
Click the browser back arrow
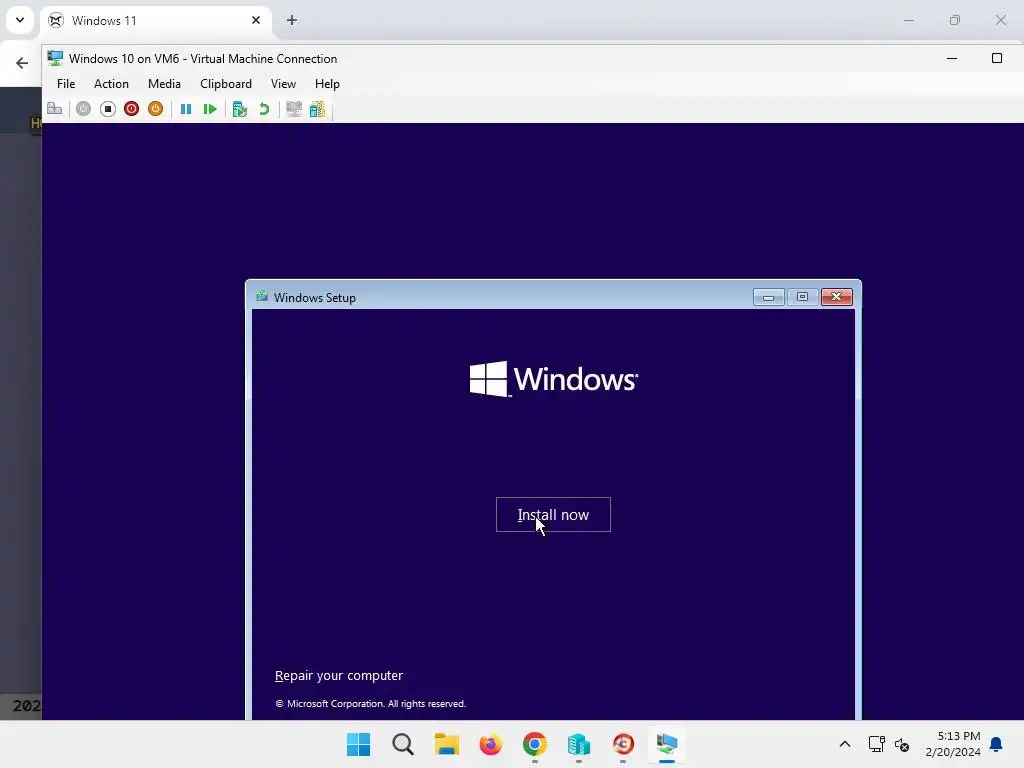[22, 63]
